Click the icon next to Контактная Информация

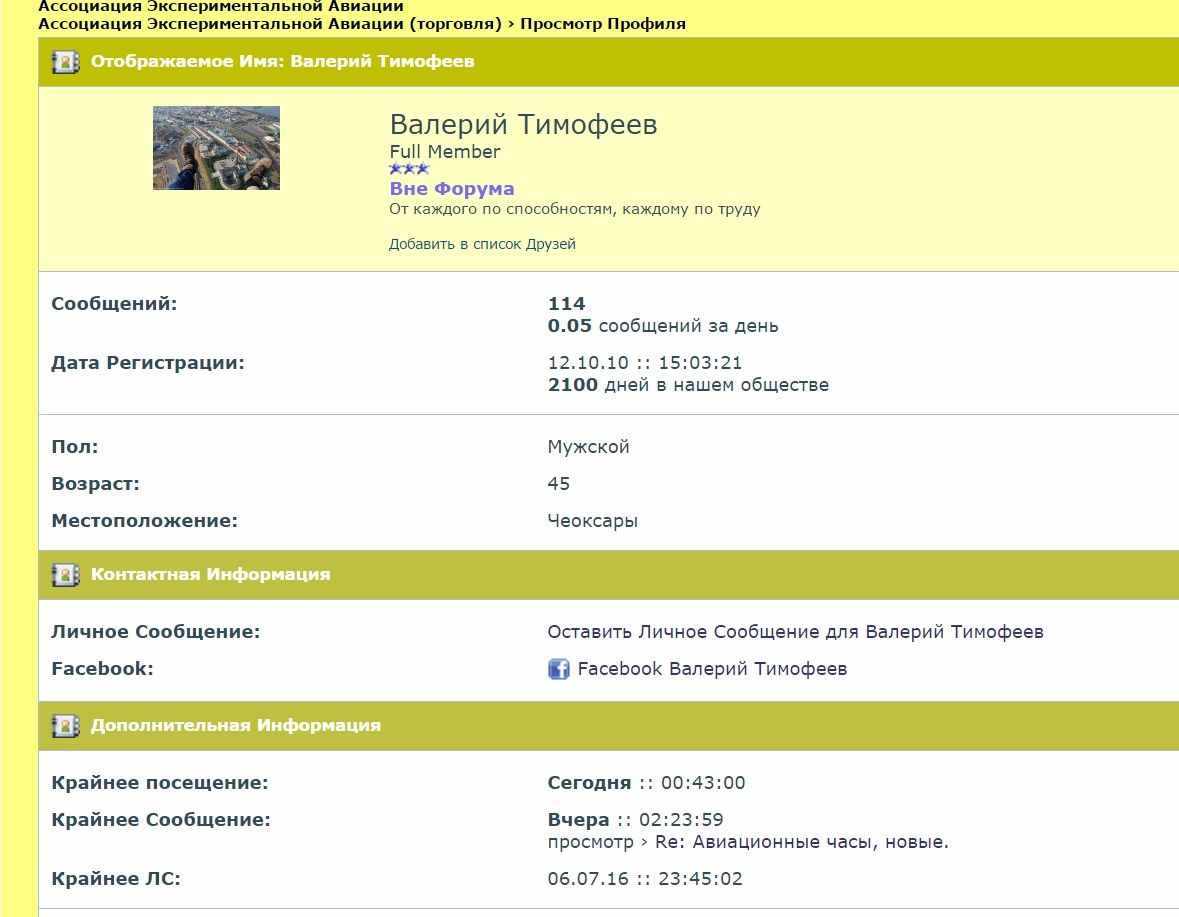[x=65, y=575]
